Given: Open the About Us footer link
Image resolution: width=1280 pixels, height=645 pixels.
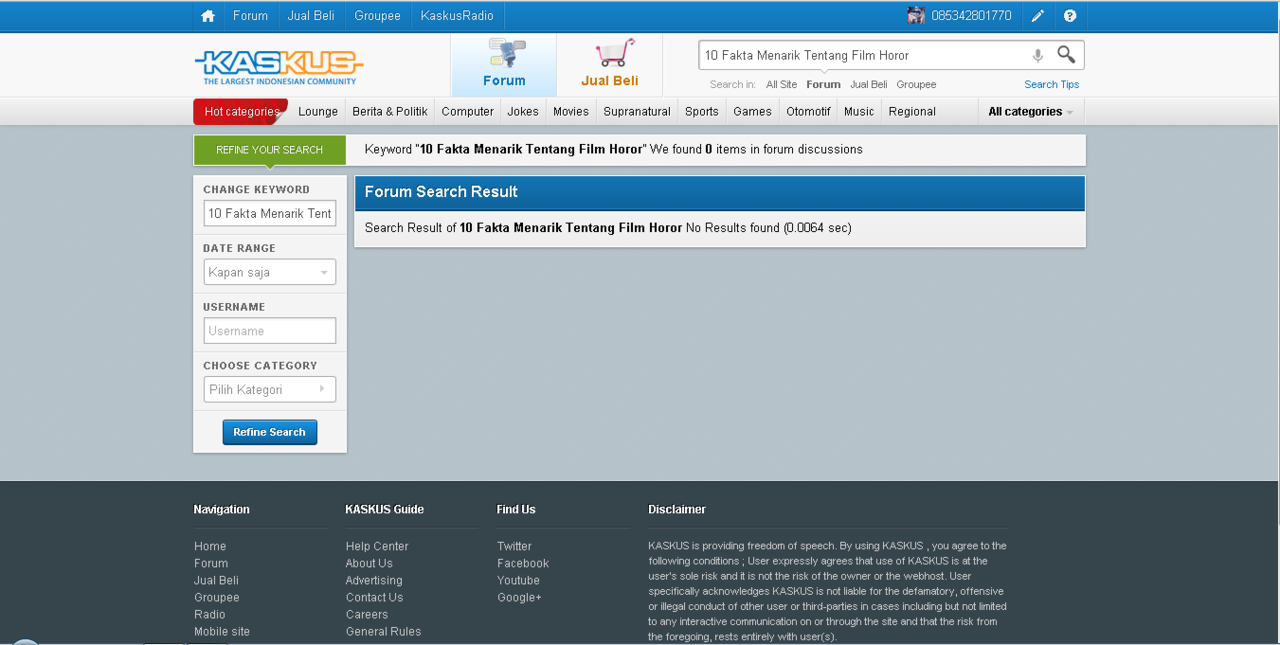Looking at the screenshot, I should coord(369,563).
